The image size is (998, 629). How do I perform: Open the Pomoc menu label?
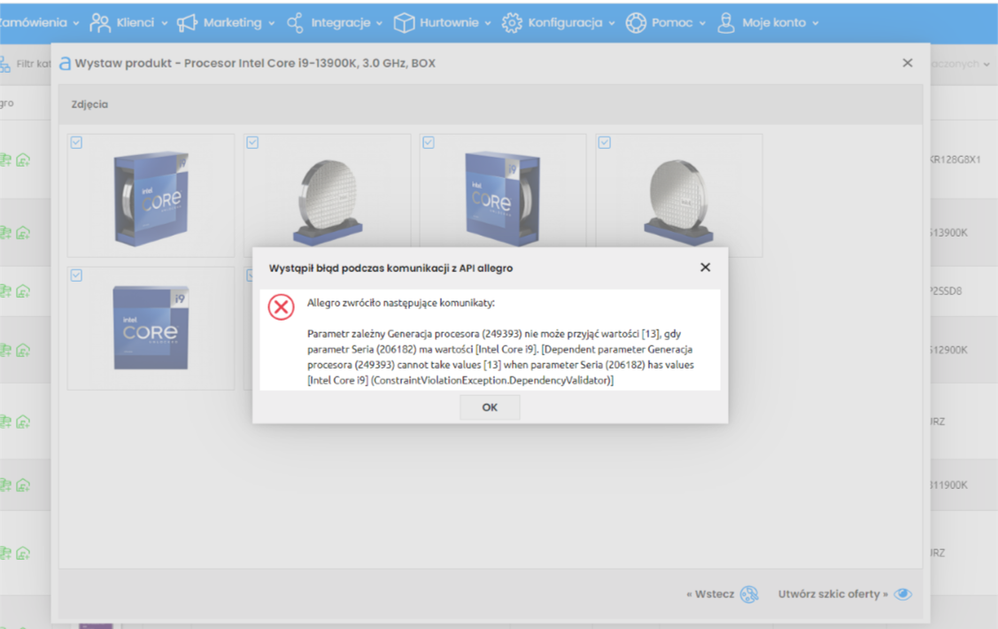(671, 23)
